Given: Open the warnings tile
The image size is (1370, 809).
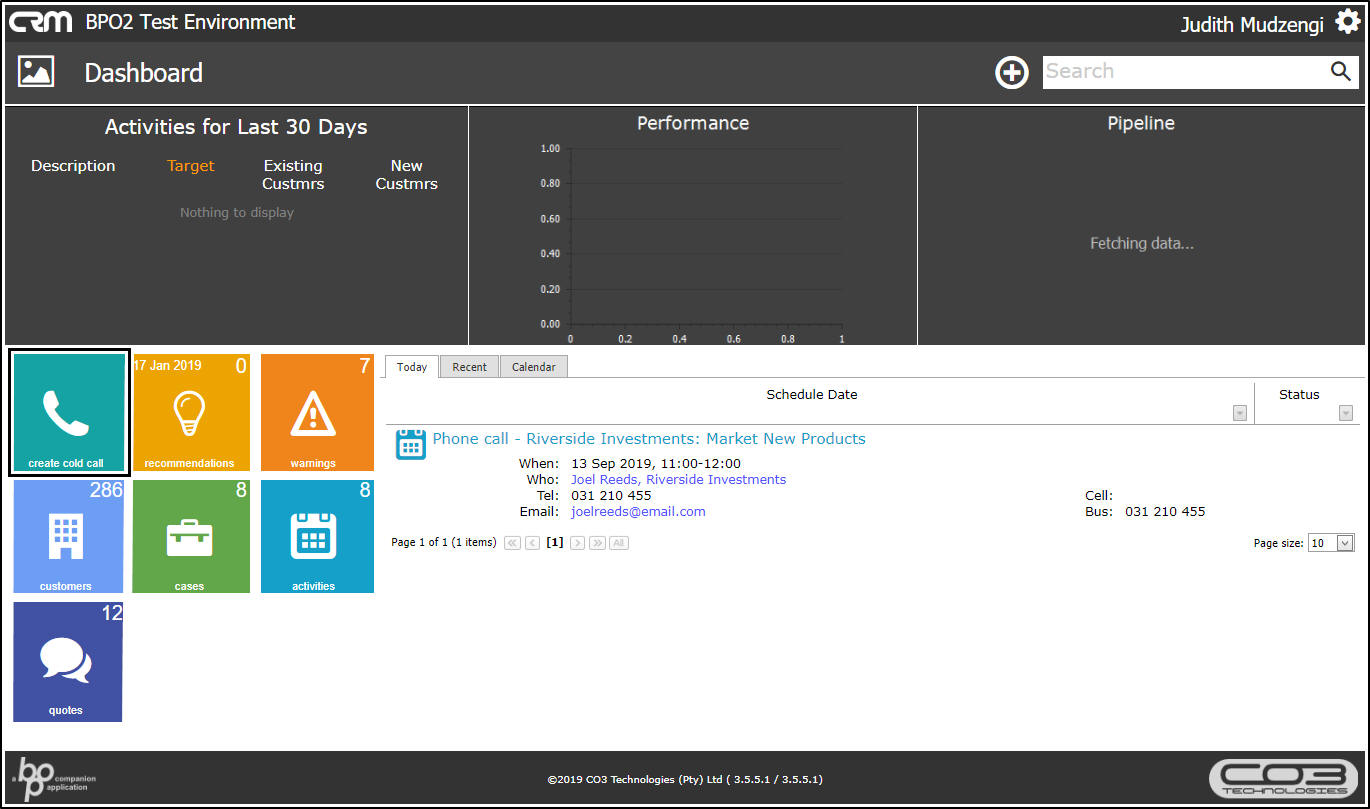Looking at the screenshot, I should (x=316, y=412).
